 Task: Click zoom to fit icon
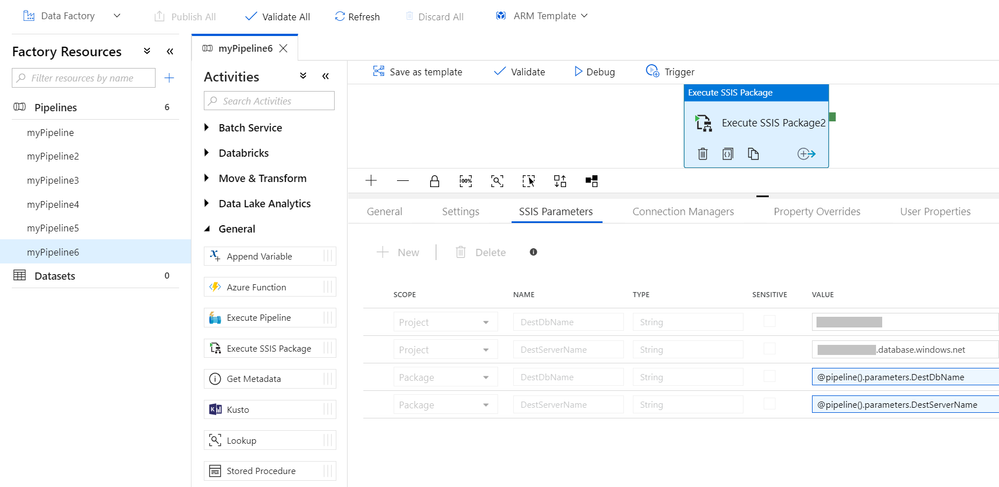(497, 181)
